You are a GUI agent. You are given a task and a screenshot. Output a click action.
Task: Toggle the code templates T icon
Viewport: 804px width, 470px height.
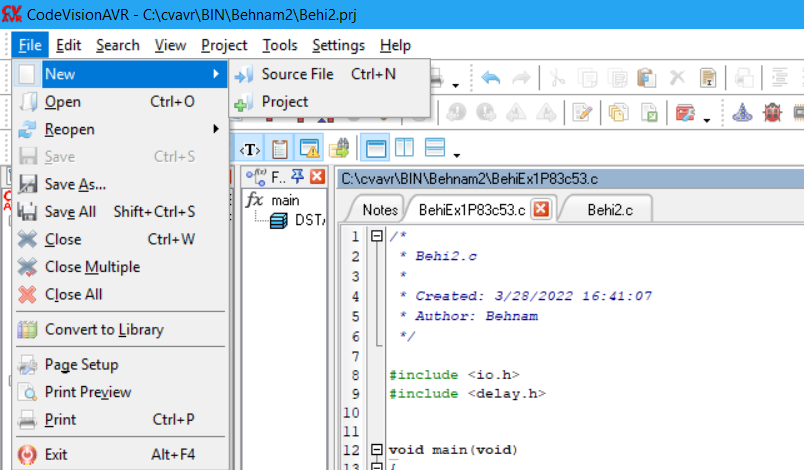point(250,149)
